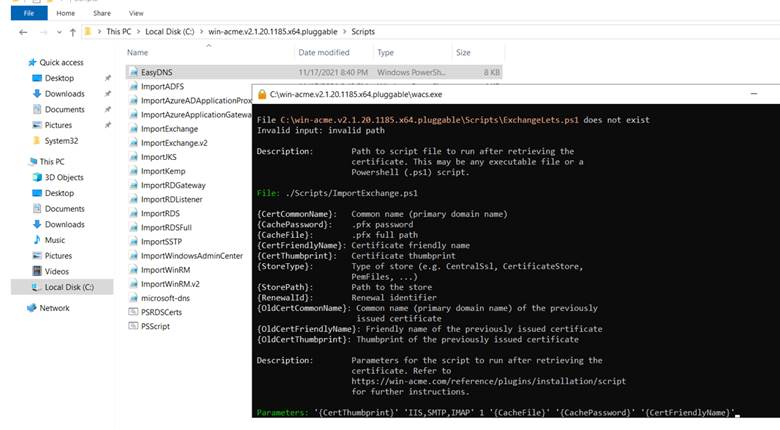This screenshot has width=780, height=430.
Task: Select the PSScript file icon
Action: tap(133, 326)
